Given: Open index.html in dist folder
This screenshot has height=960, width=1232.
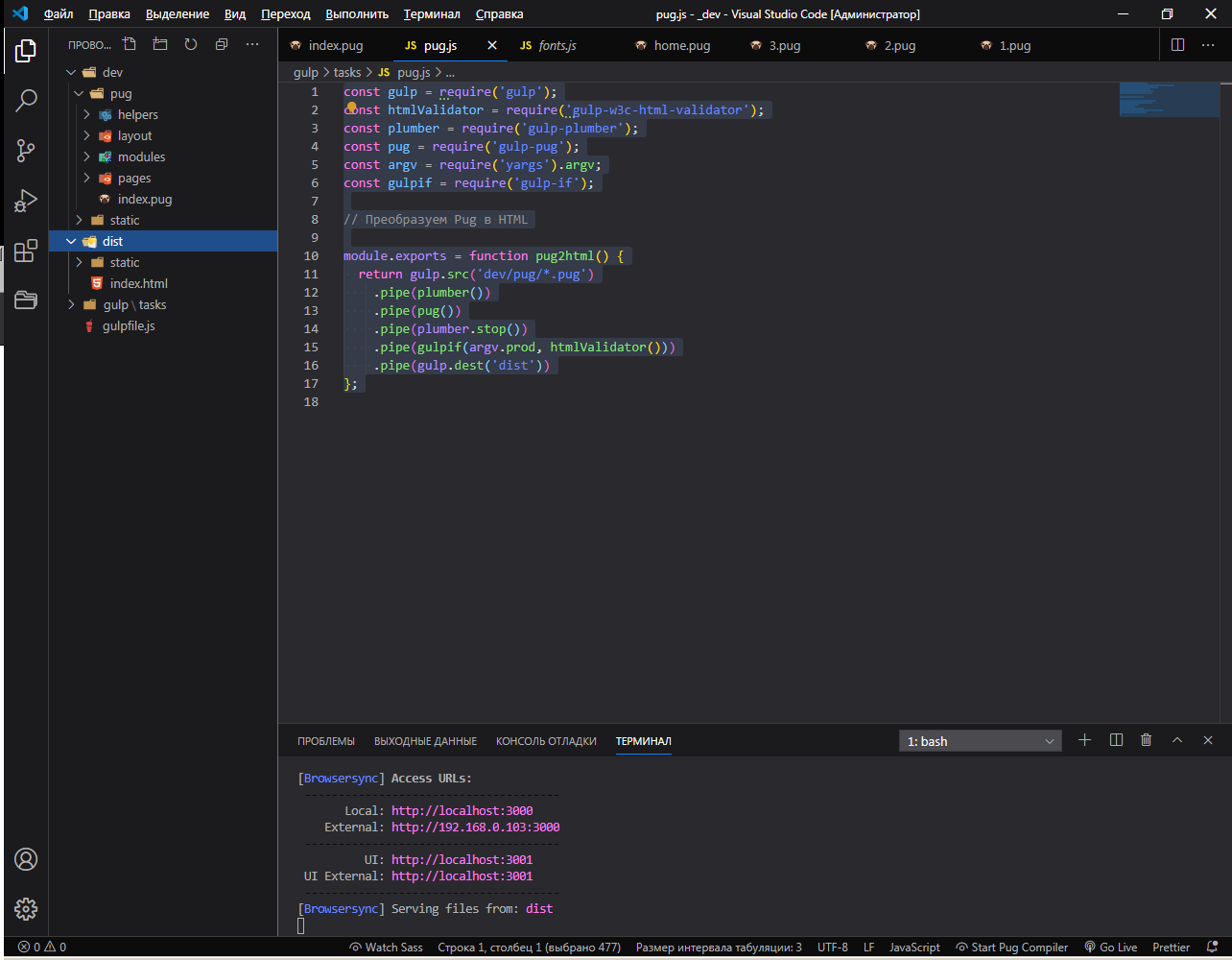Looking at the screenshot, I should (x=139, y=283).
